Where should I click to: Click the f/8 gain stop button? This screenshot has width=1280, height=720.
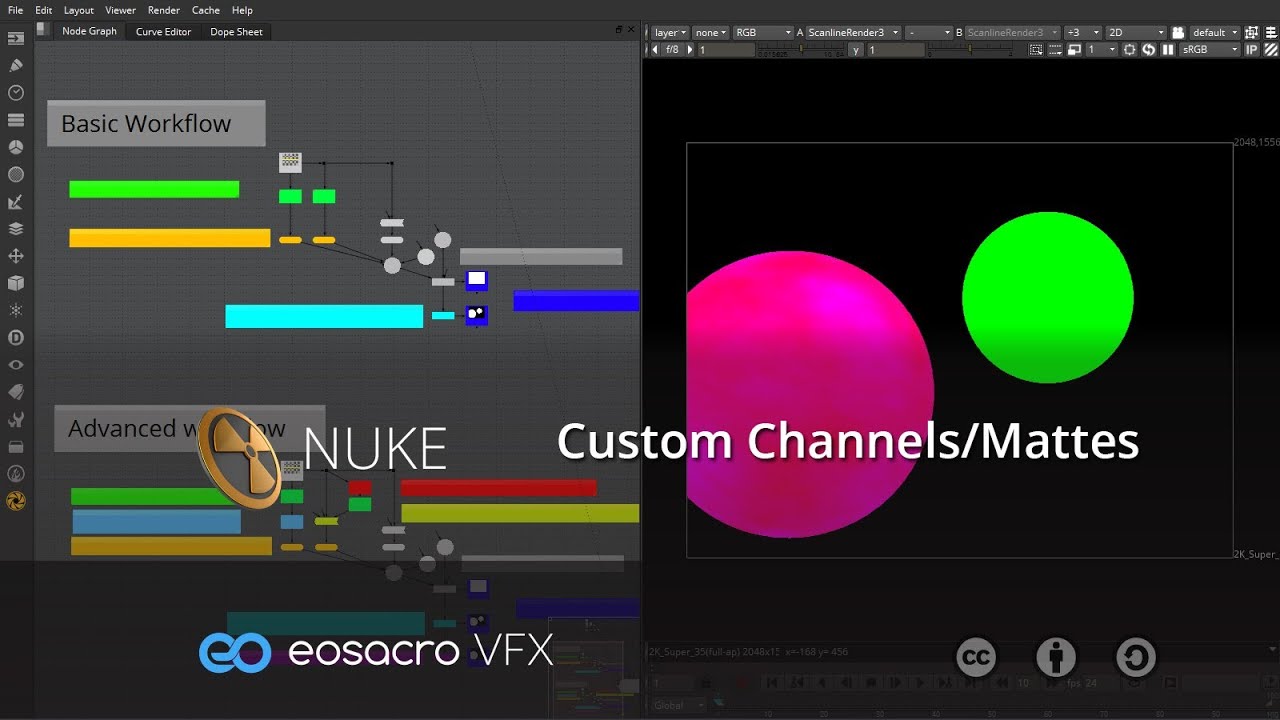click(672, 49)
